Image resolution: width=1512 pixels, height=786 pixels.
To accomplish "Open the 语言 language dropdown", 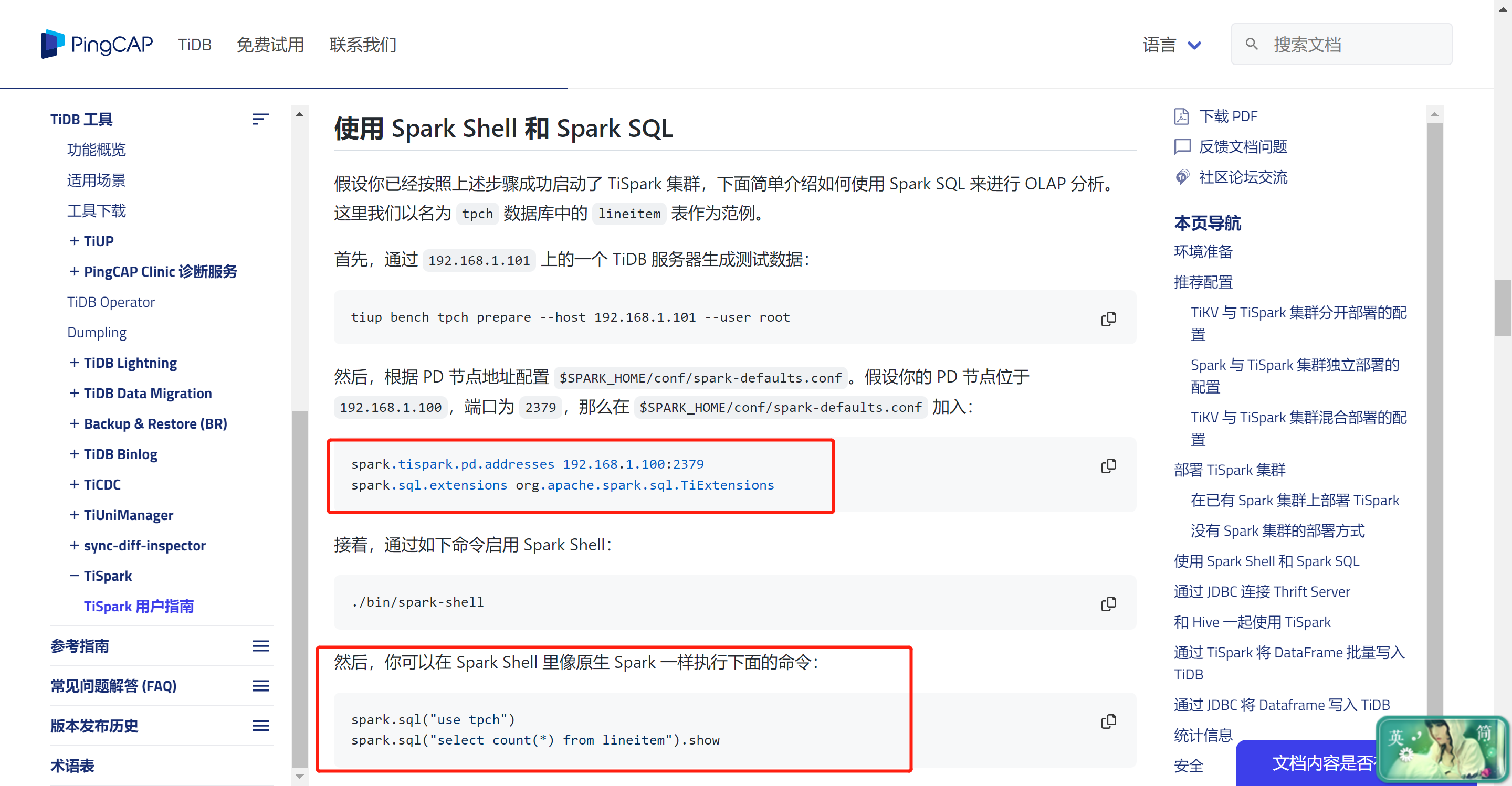I will (x=1172, y=45).
